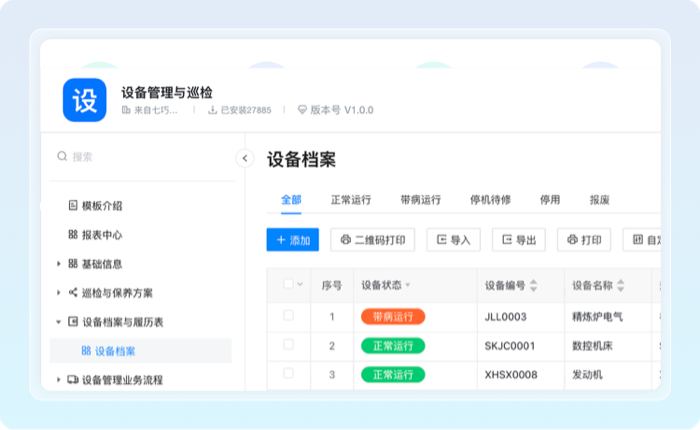Open the 设备状态 column filter dropdown
The height and width of the screenshot is (430, 700).
[408, 286]
